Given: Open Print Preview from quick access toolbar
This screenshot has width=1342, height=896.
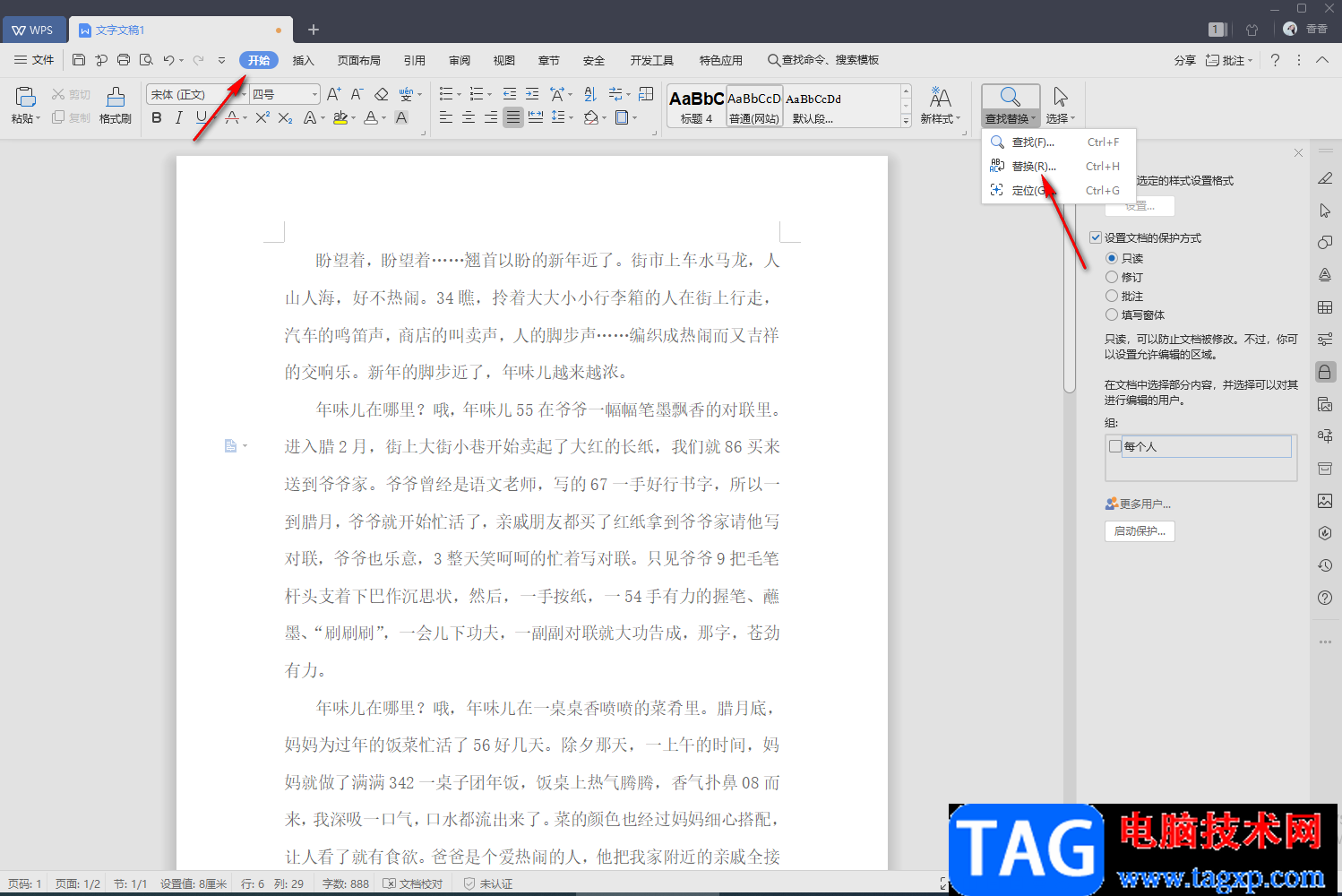Looking at the screenshot, I should tap(146, 60).
